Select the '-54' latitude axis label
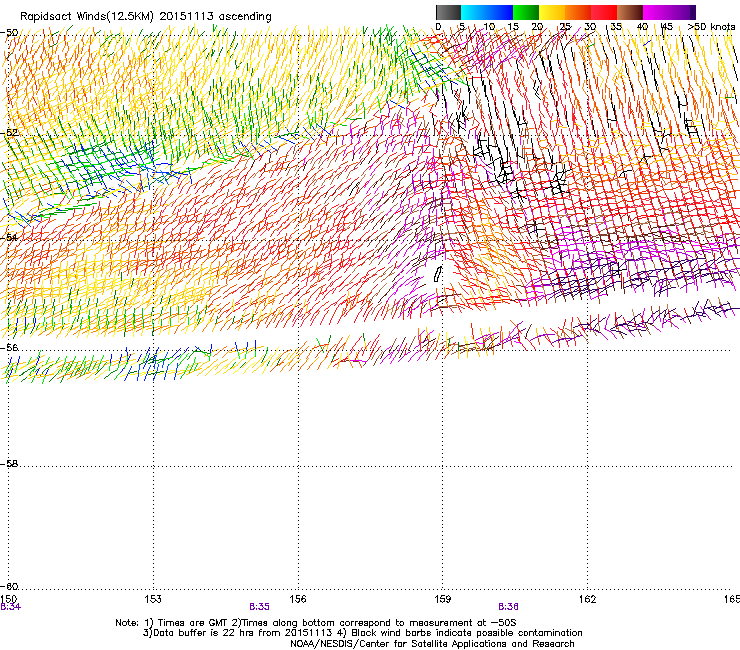 point(9,237)
